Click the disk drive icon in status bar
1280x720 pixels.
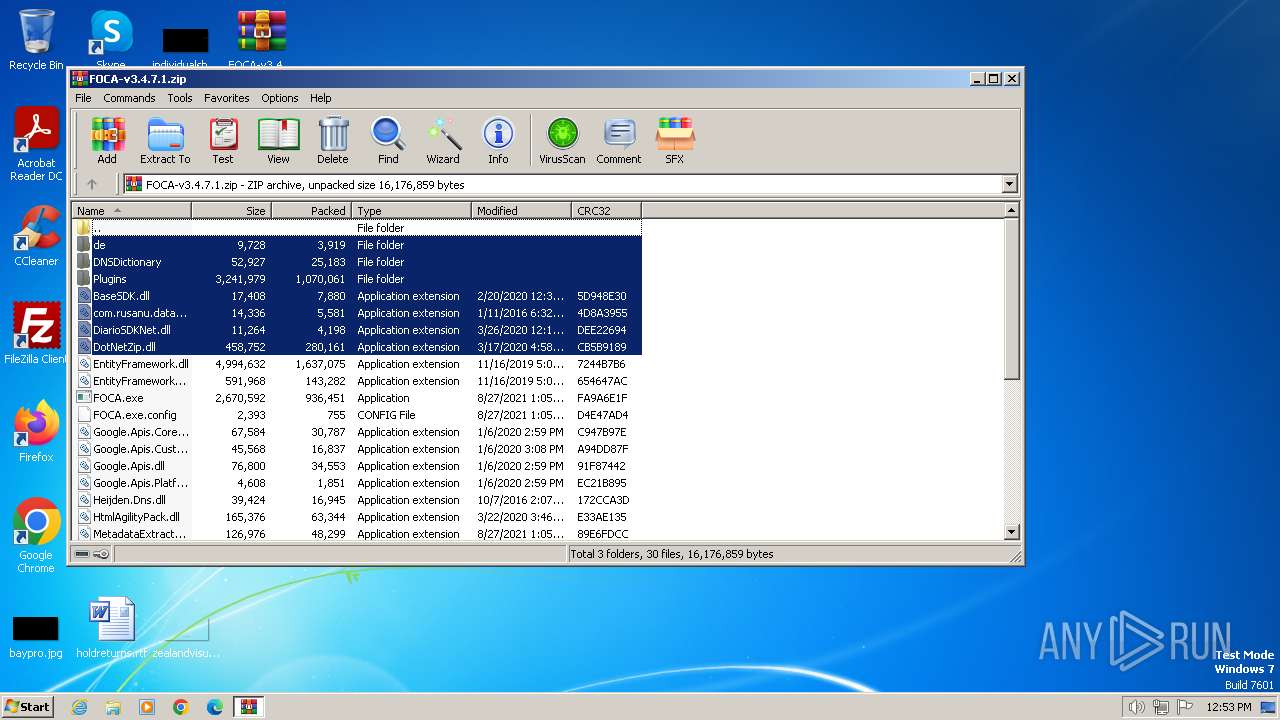click(82, 554)
